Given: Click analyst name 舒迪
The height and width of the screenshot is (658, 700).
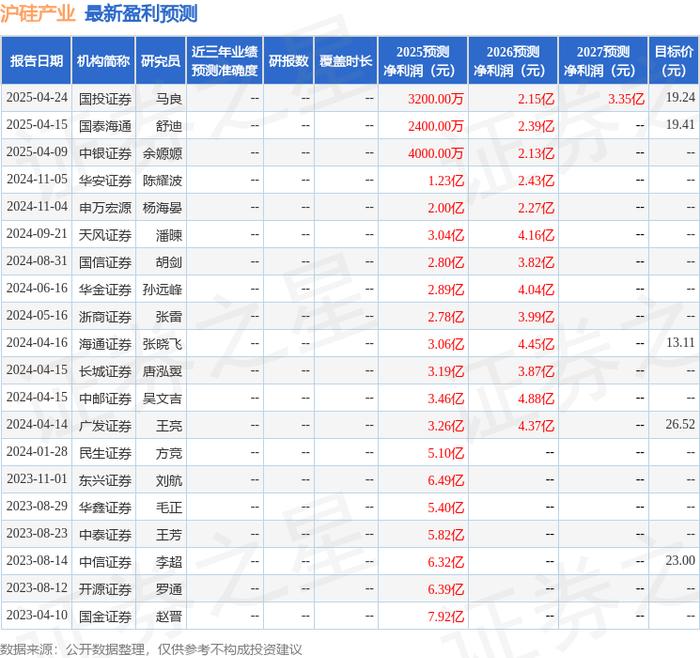Looking at the screenshot, I should coord(169,126).
